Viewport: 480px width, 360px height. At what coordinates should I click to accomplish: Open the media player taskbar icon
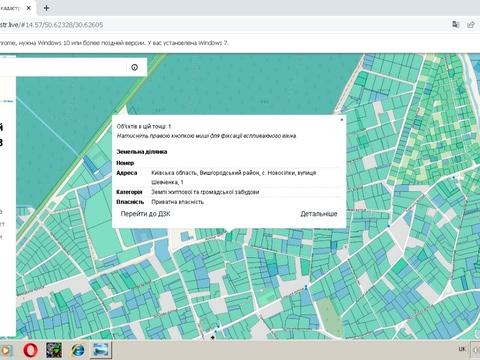tap(6, 350)
